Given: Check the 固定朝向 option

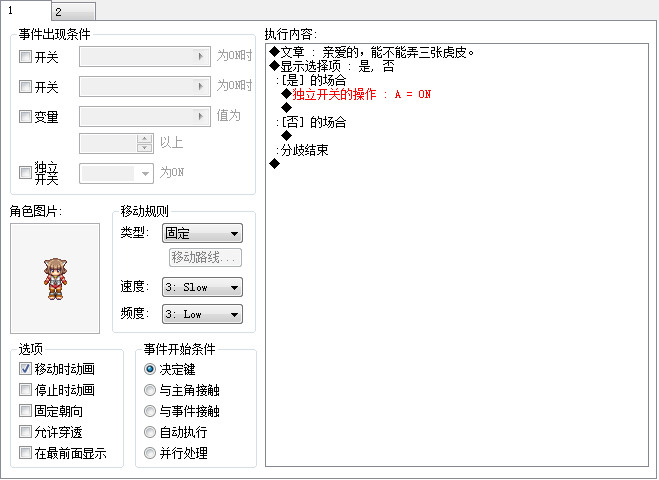Looking at the screenshot, I should pyautogui.click(x=25, y=411).
